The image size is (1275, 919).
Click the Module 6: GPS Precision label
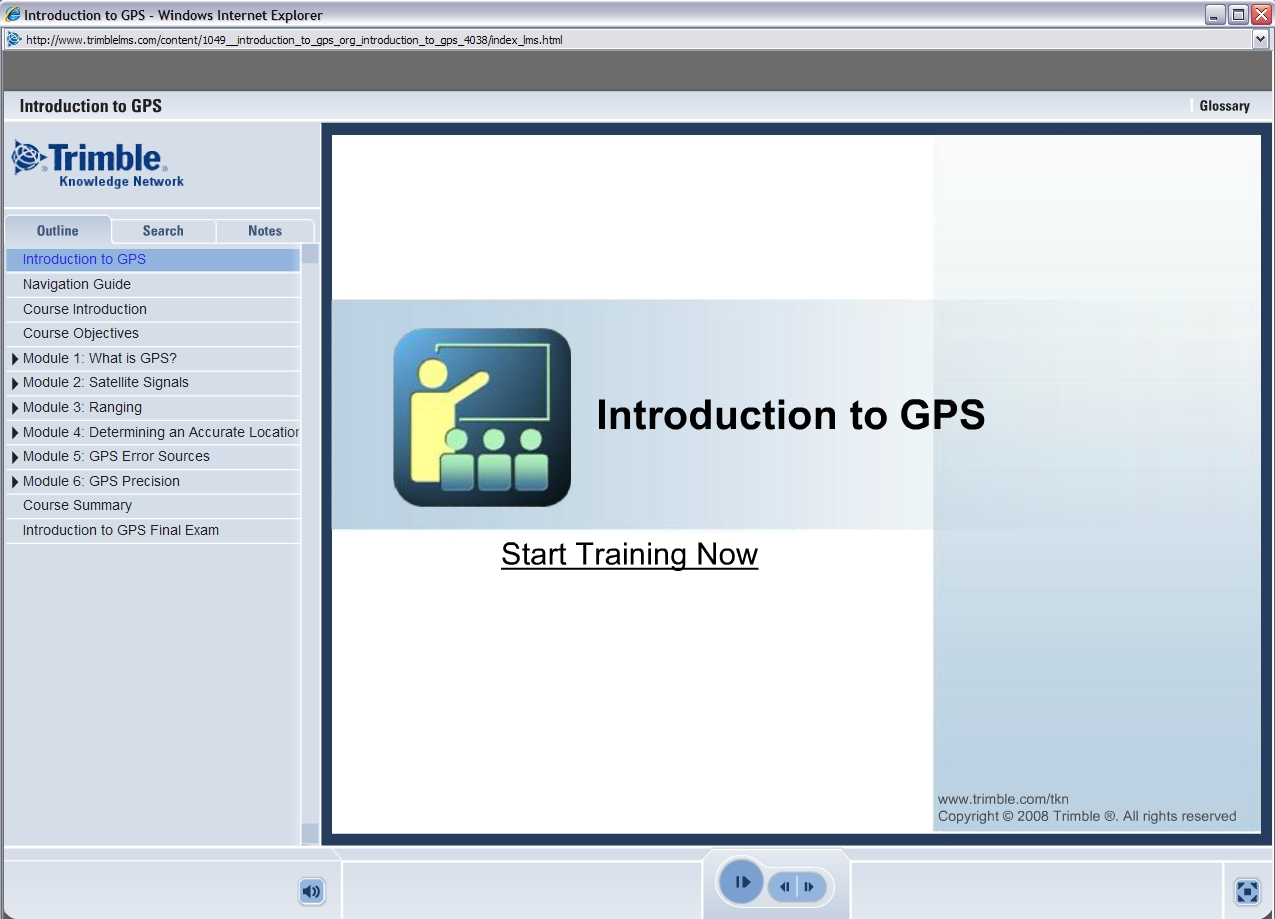101,481
